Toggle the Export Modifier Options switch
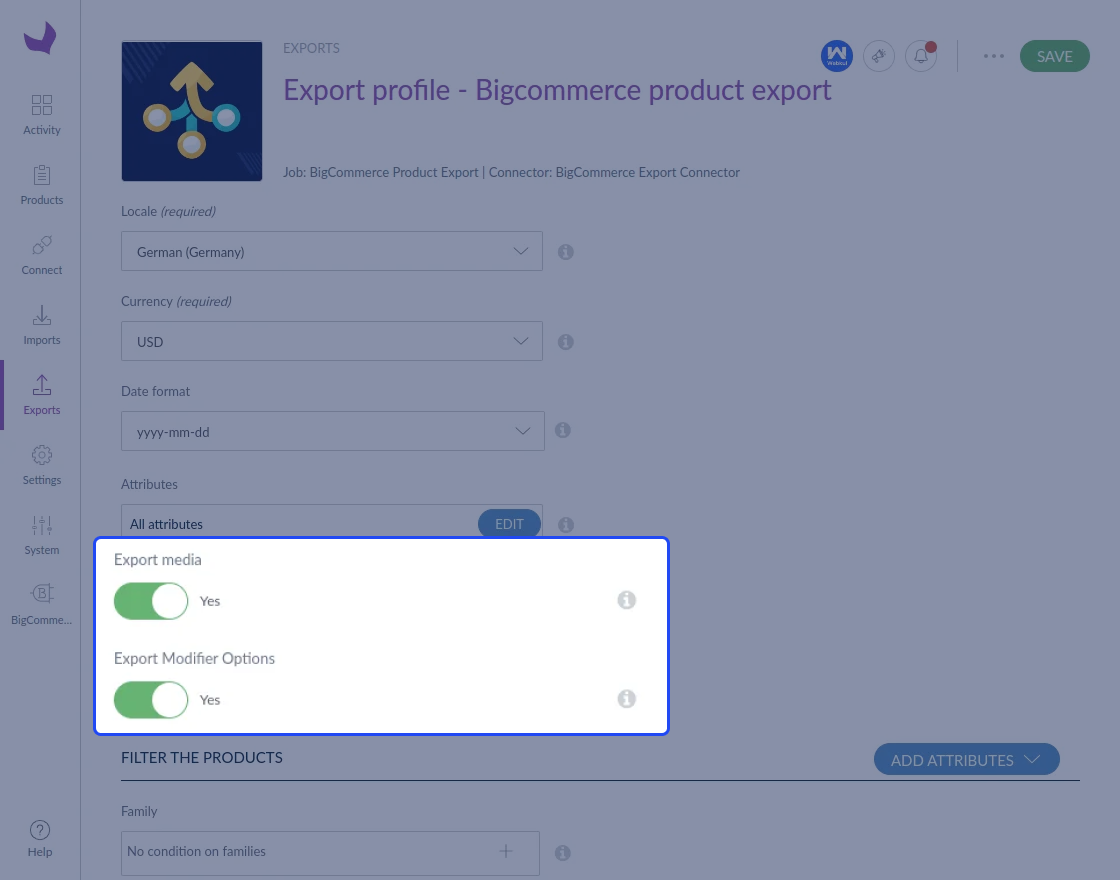Image resolution: width=1120 pixels, height=880 pixels. coord(151,699)
